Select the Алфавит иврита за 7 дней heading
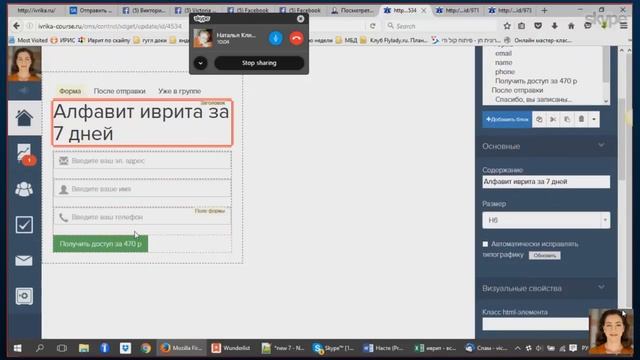Screen dimensions: 640x360 point(142,122)
